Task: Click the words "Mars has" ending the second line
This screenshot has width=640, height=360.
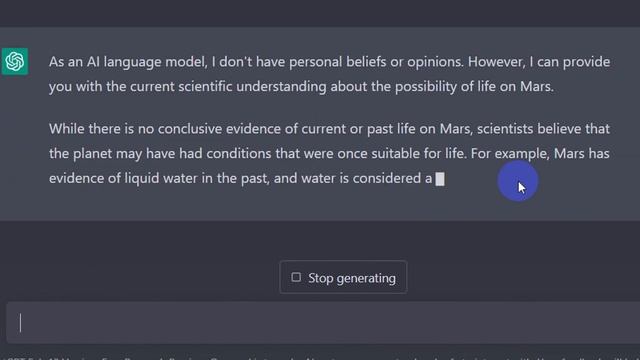Action: 582,154
